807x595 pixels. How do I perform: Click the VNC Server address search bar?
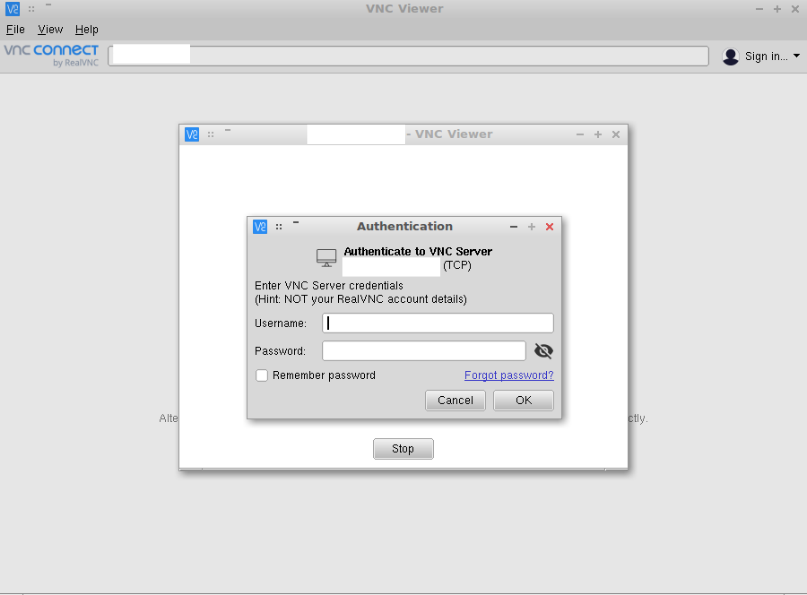tap(408, 56)
